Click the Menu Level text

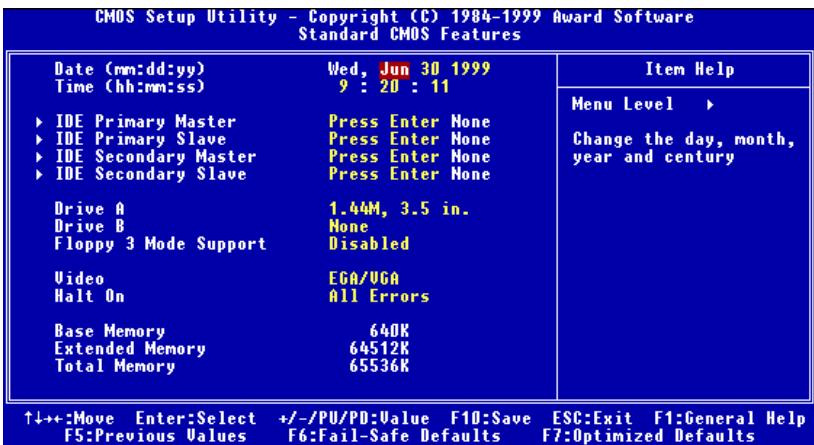(623, 104)
